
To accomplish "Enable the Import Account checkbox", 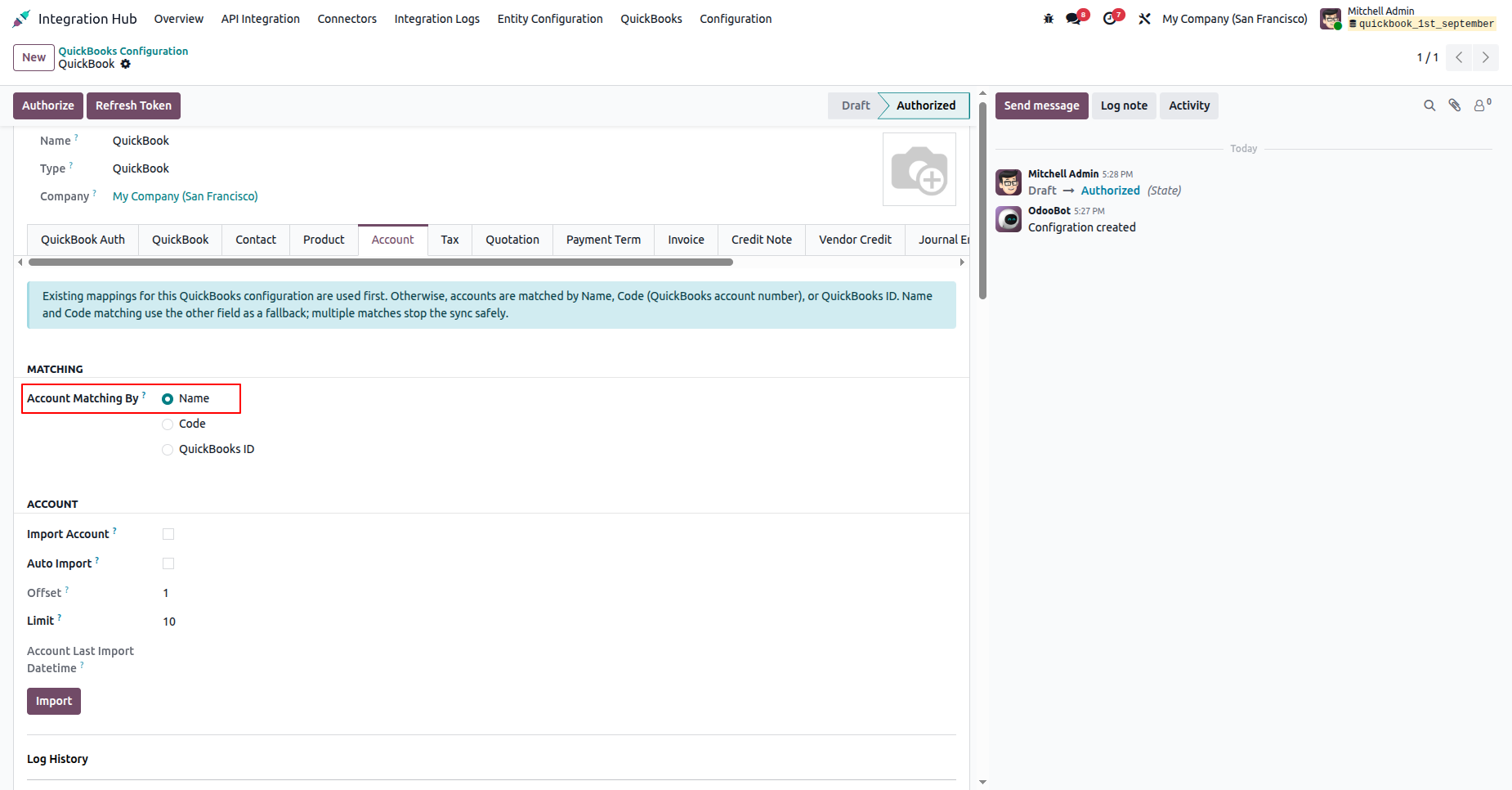I will (x=168, y=534).
